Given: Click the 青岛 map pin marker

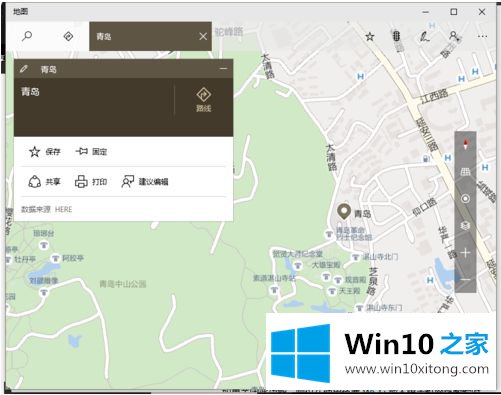Looking at the screenshot, I should pyautogui.click(x=344, y=211).
